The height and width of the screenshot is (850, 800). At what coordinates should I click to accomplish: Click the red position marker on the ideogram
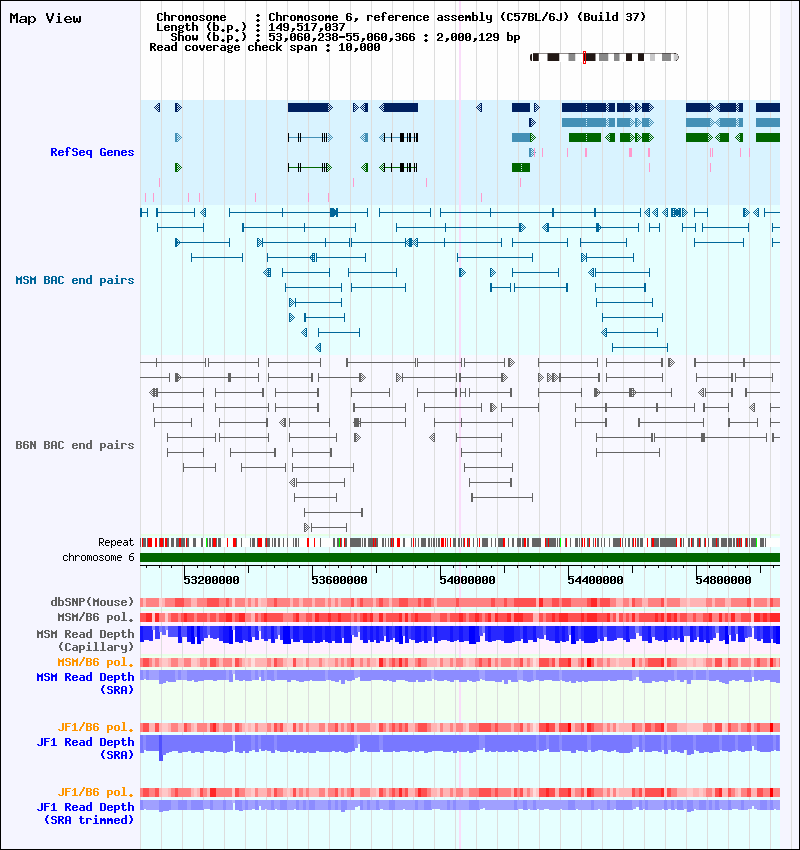tap(584, 57)
